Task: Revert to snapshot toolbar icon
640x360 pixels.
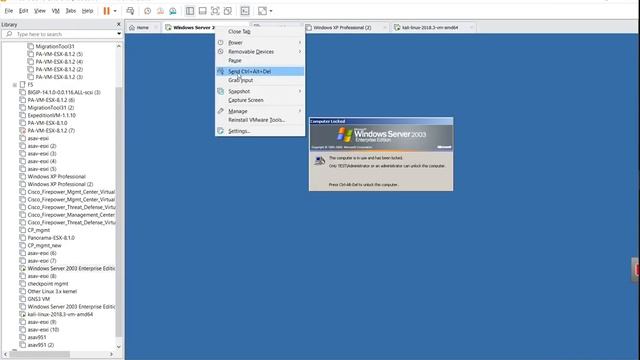Action: [x=160, y=11]
